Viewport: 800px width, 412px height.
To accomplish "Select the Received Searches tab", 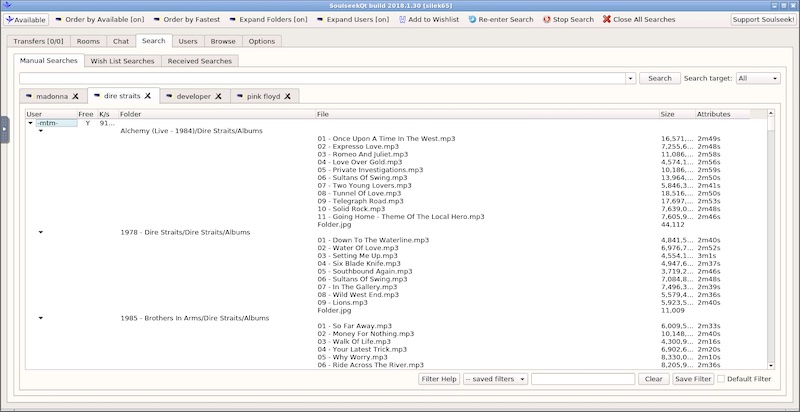I will click(199, 61).
